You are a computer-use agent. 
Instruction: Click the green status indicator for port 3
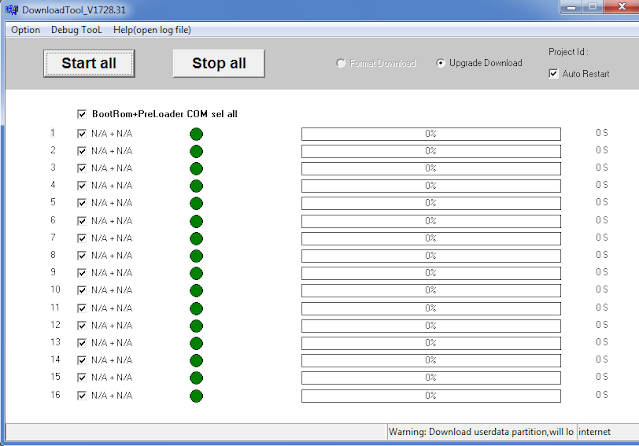point(196,169)
